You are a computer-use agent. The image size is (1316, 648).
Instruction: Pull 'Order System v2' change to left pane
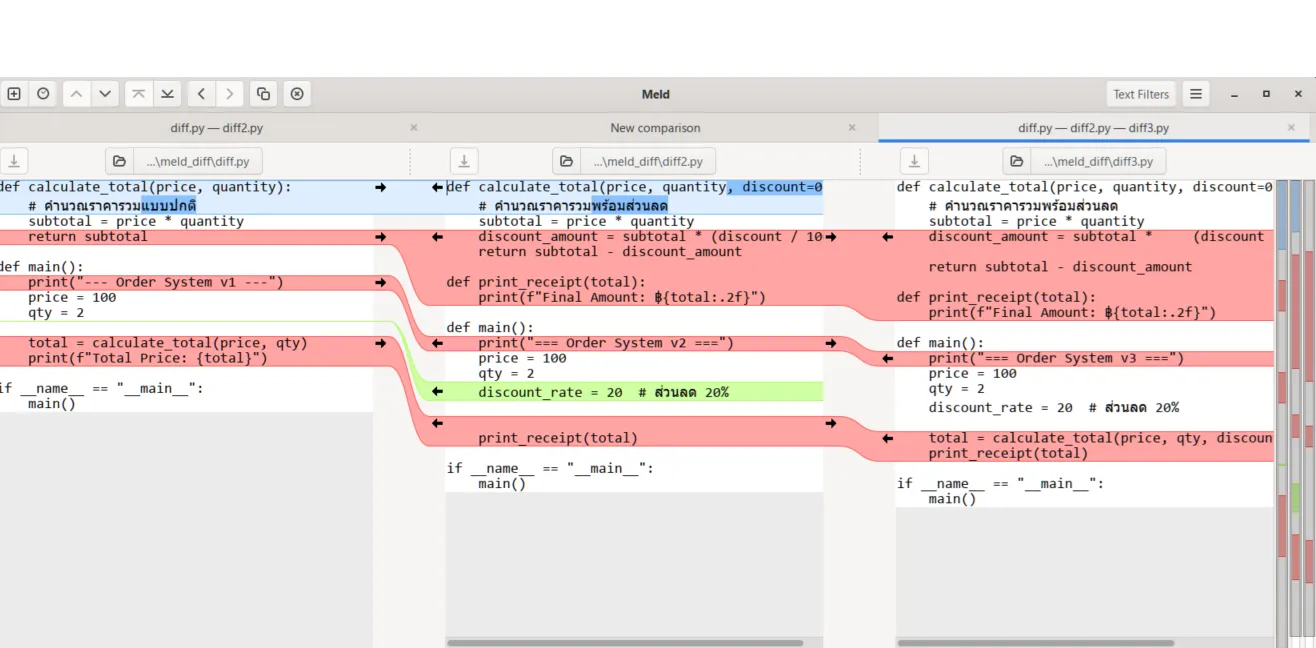click(437, 343)
